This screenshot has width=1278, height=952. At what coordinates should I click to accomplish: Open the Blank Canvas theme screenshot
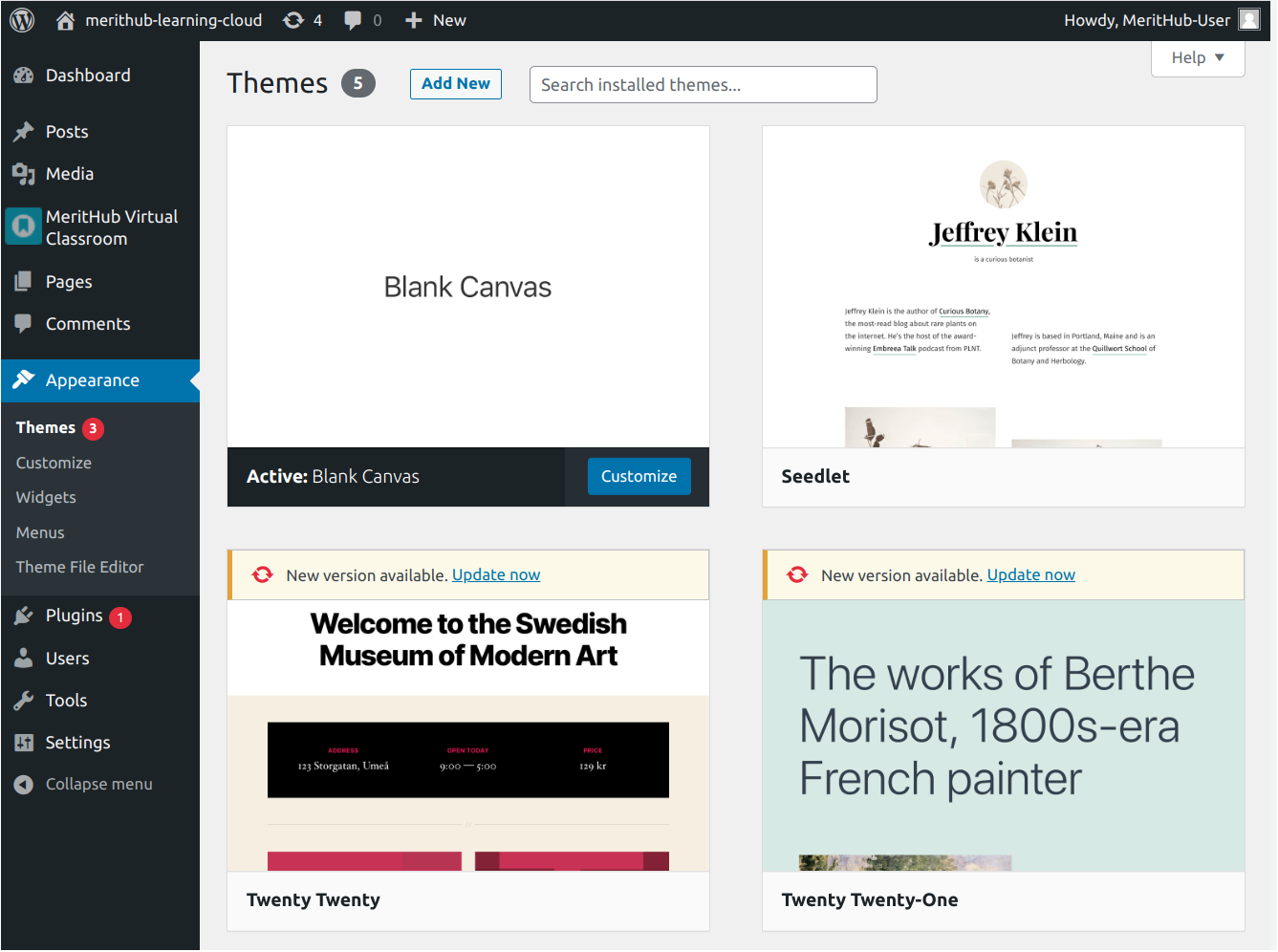468,287
